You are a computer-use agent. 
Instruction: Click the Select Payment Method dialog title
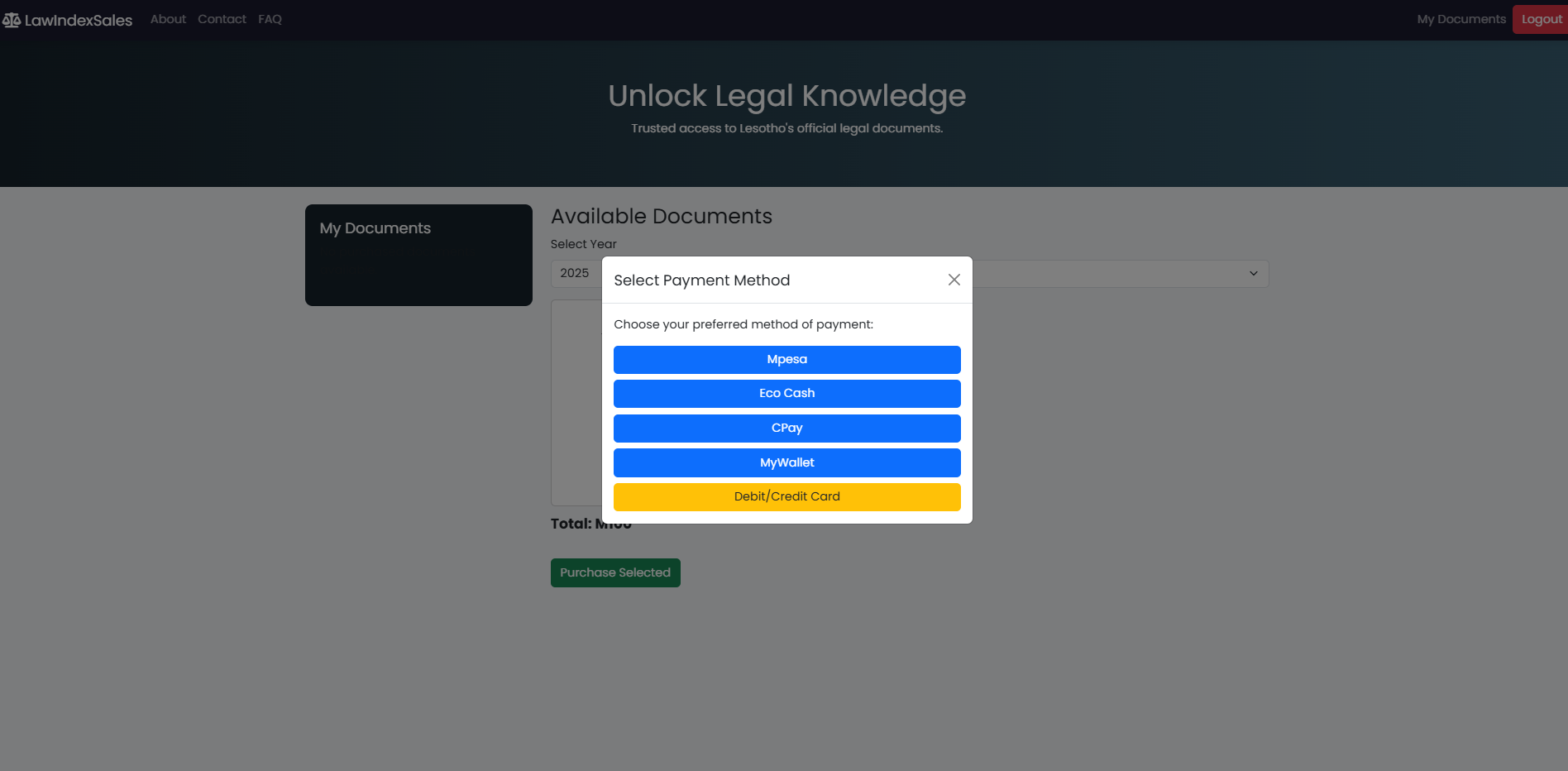point(701,280)
